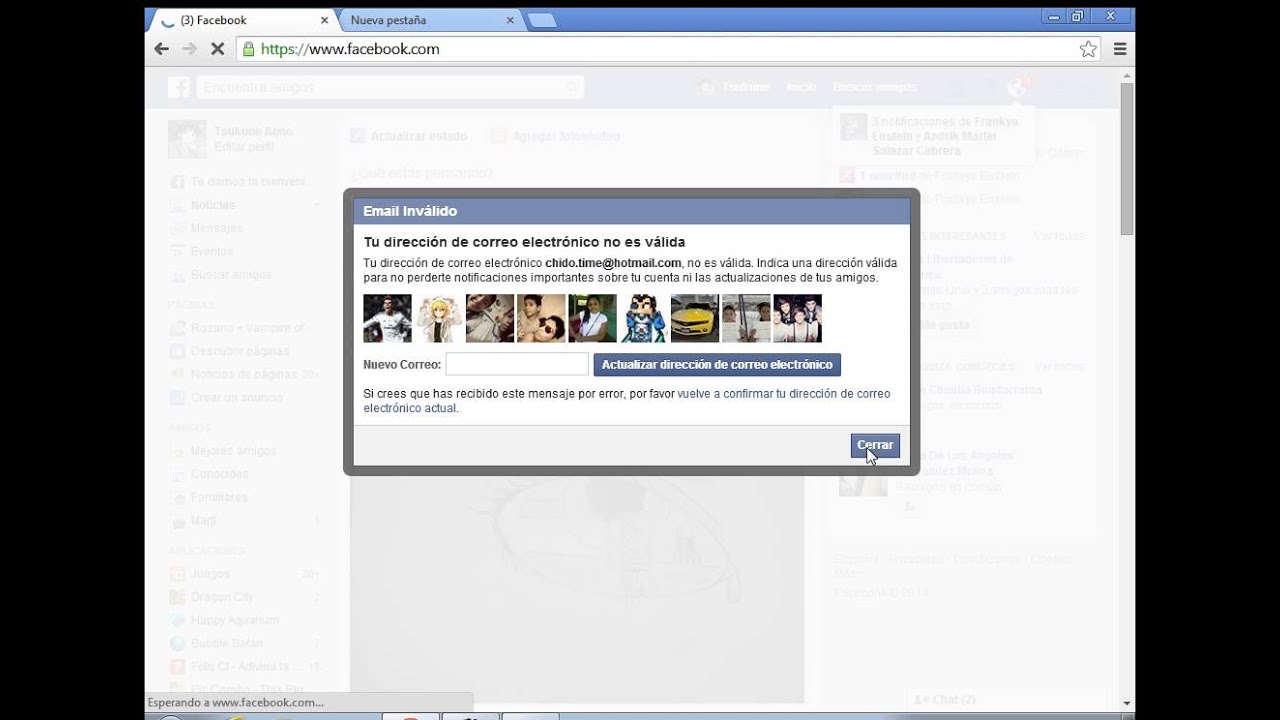The image size is (1280, 720).
Task: Click the scrollbar down arrow
Action: [x=1127, y=702]
